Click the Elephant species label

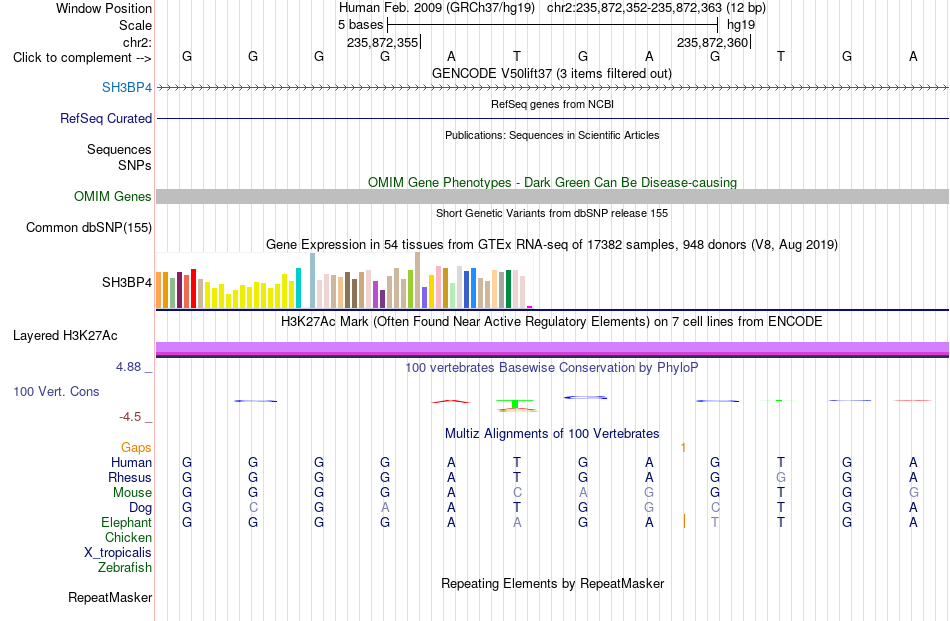[x=126, y=522]
